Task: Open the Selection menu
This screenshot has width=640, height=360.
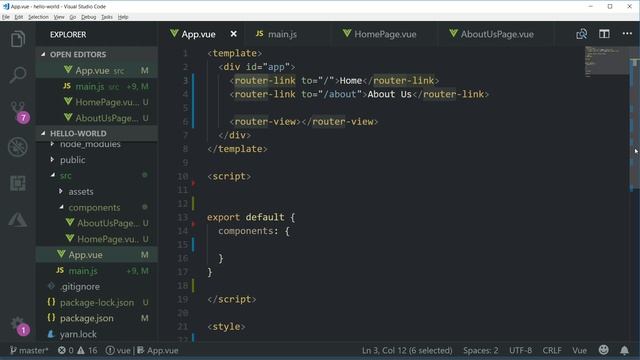Action: pos(38,17)
